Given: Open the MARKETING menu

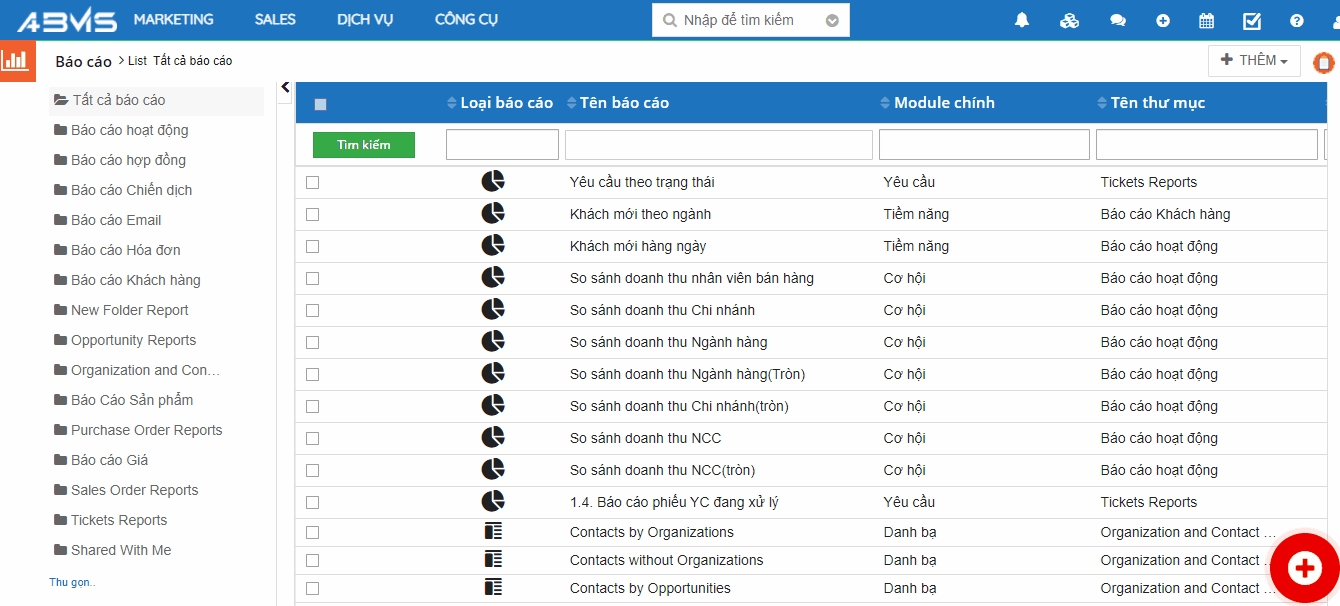Looking at the screenshot, I should (x=173, y=20).
